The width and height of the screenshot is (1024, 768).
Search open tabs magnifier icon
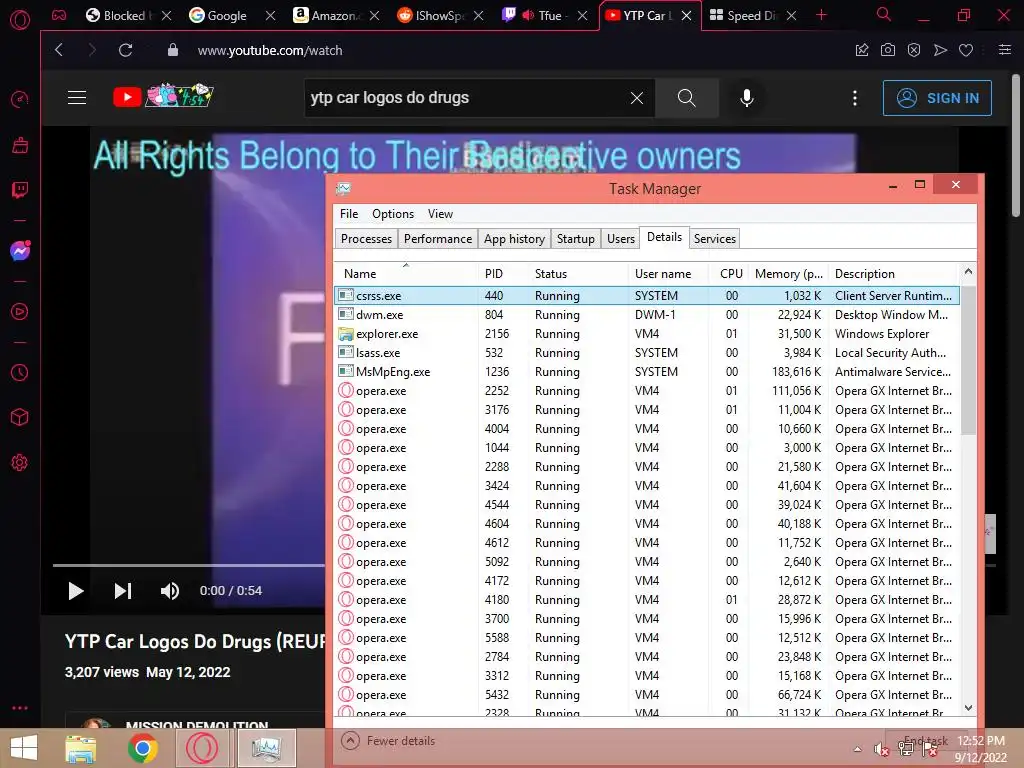(883, 14)
